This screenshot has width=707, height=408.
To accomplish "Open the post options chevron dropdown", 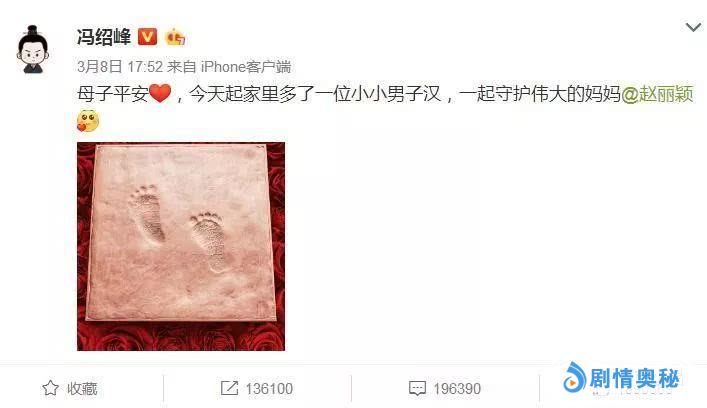I will [693, 28].
